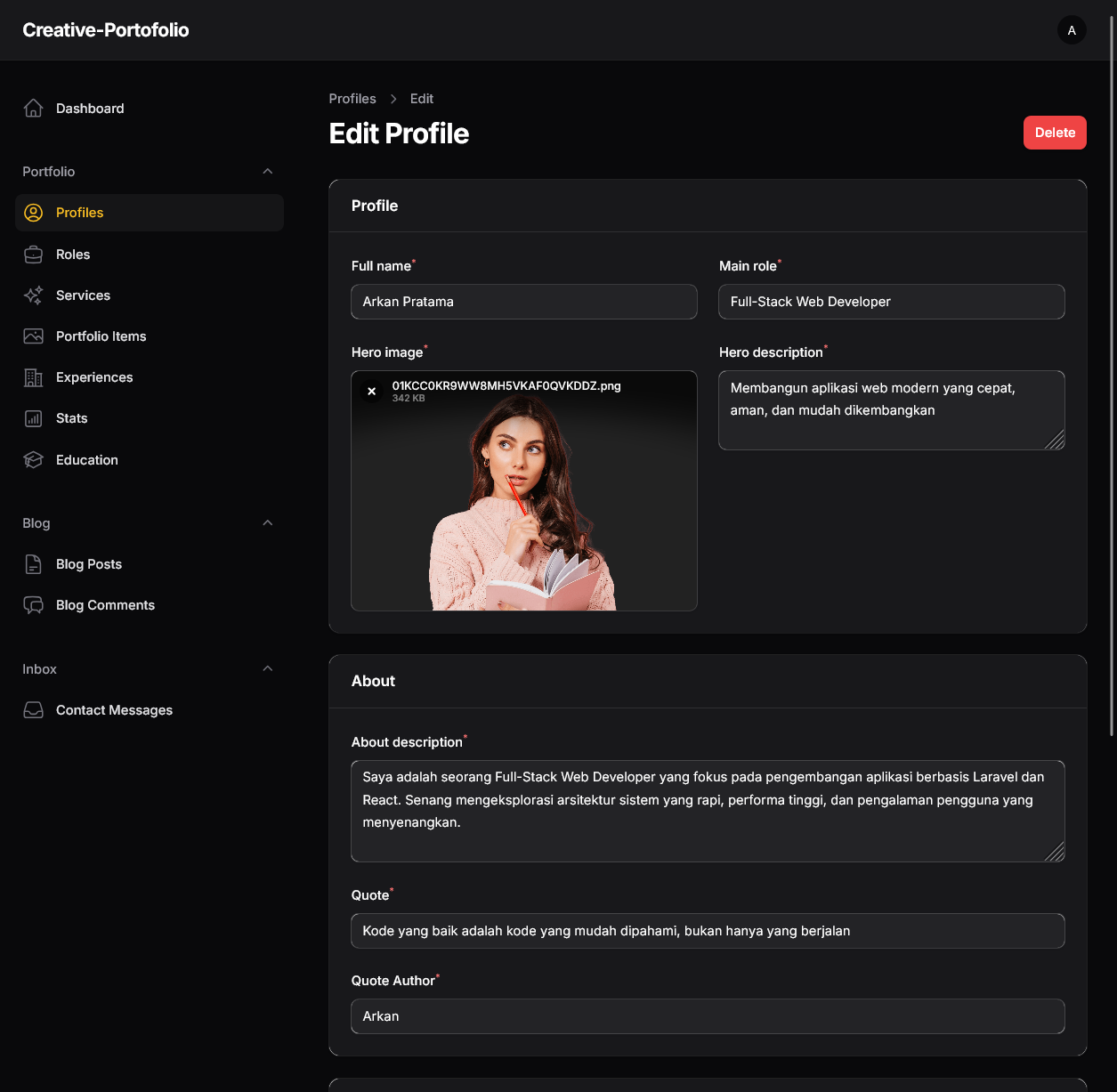Viewport: 1117px width, 1092px height.
Task: Open Stats using the bar chart icon
Action: [x=33, y=417]
